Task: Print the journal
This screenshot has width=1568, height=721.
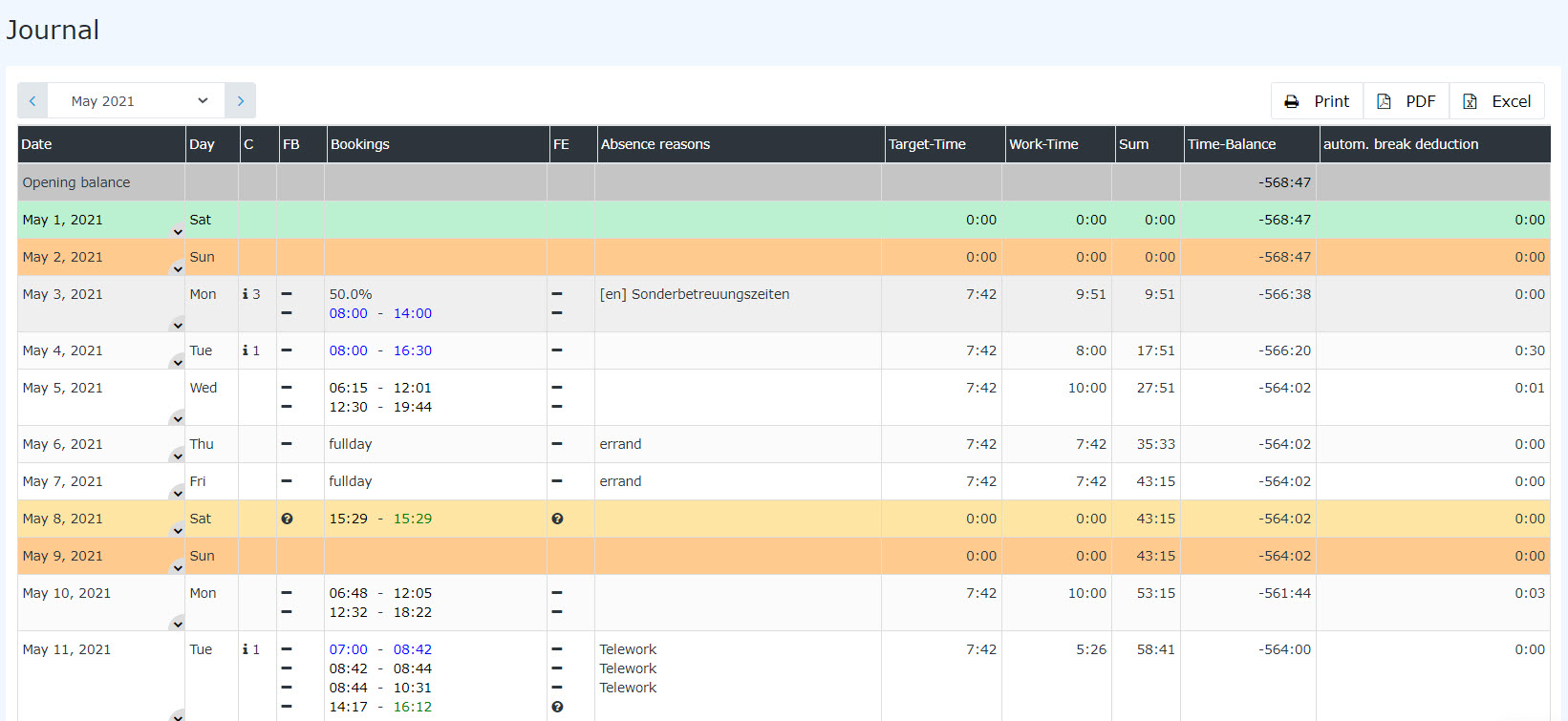Action: (1317, 101)
